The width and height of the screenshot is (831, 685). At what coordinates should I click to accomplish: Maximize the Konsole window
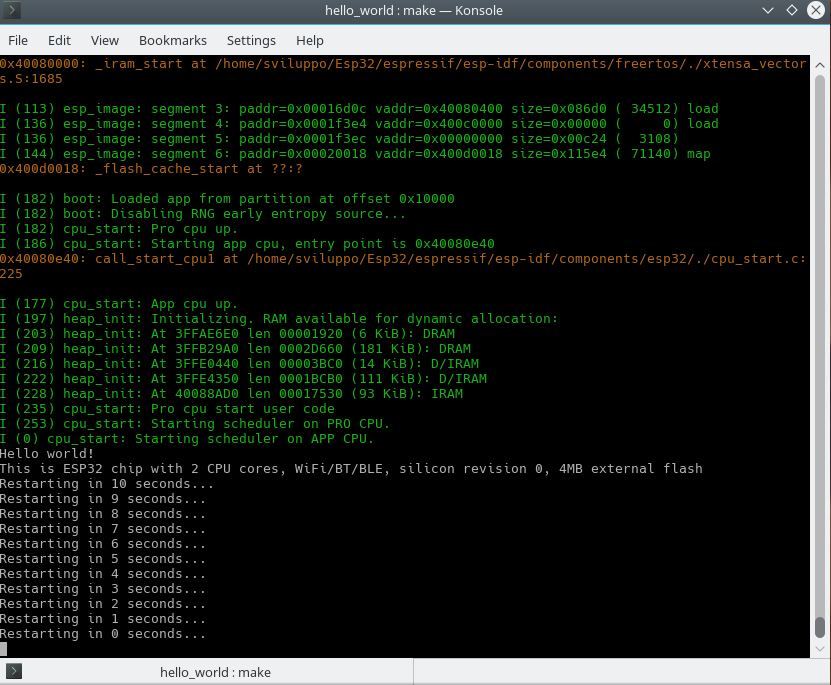791,11
